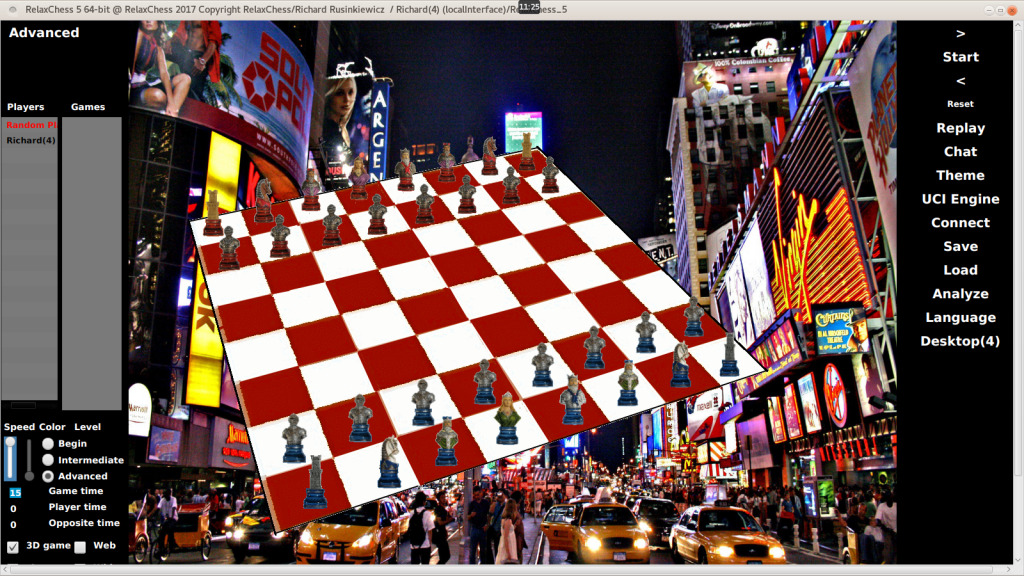The width and height of the screenshot is (1024, 576).
Task: Select the blue rook at the board's right corner
Action: (729, 355)
